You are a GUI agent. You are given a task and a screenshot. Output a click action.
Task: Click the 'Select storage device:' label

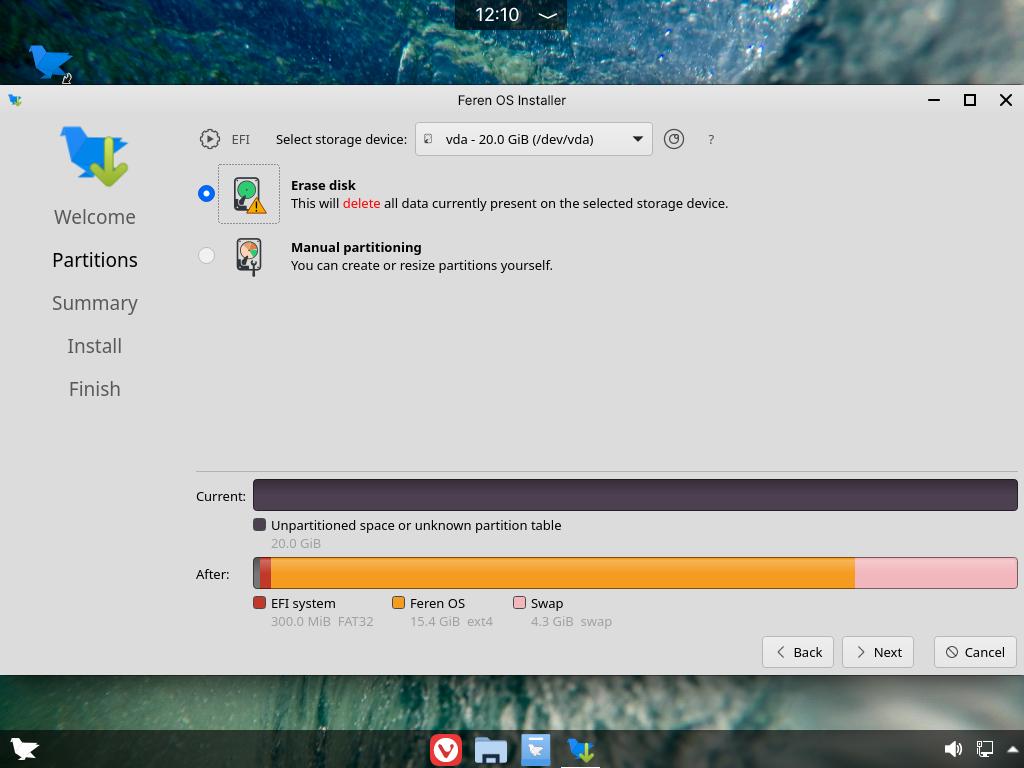point(341,139)
